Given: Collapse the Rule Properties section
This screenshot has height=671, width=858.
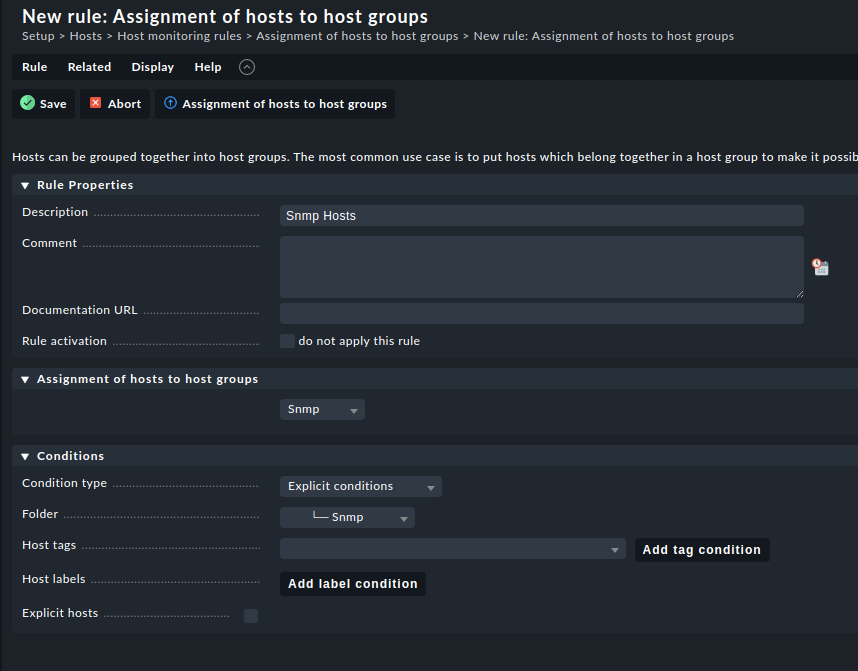Looking at the screenshot, I should (x=25, y=185).
